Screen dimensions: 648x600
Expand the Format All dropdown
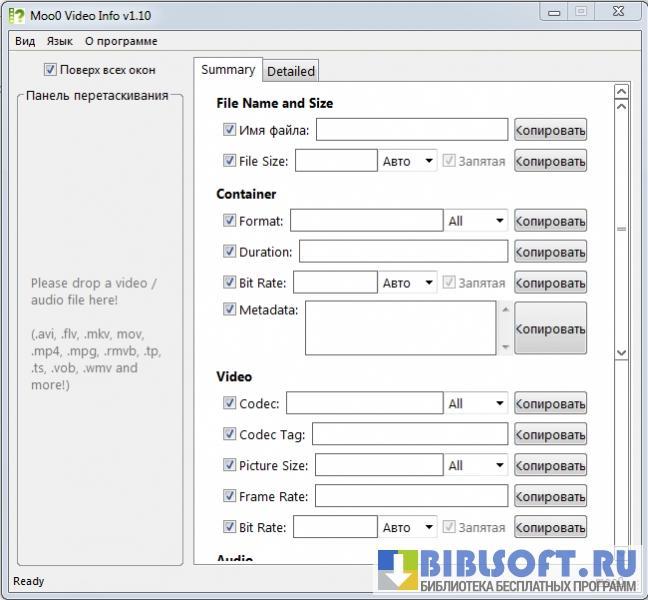[476, 221]
